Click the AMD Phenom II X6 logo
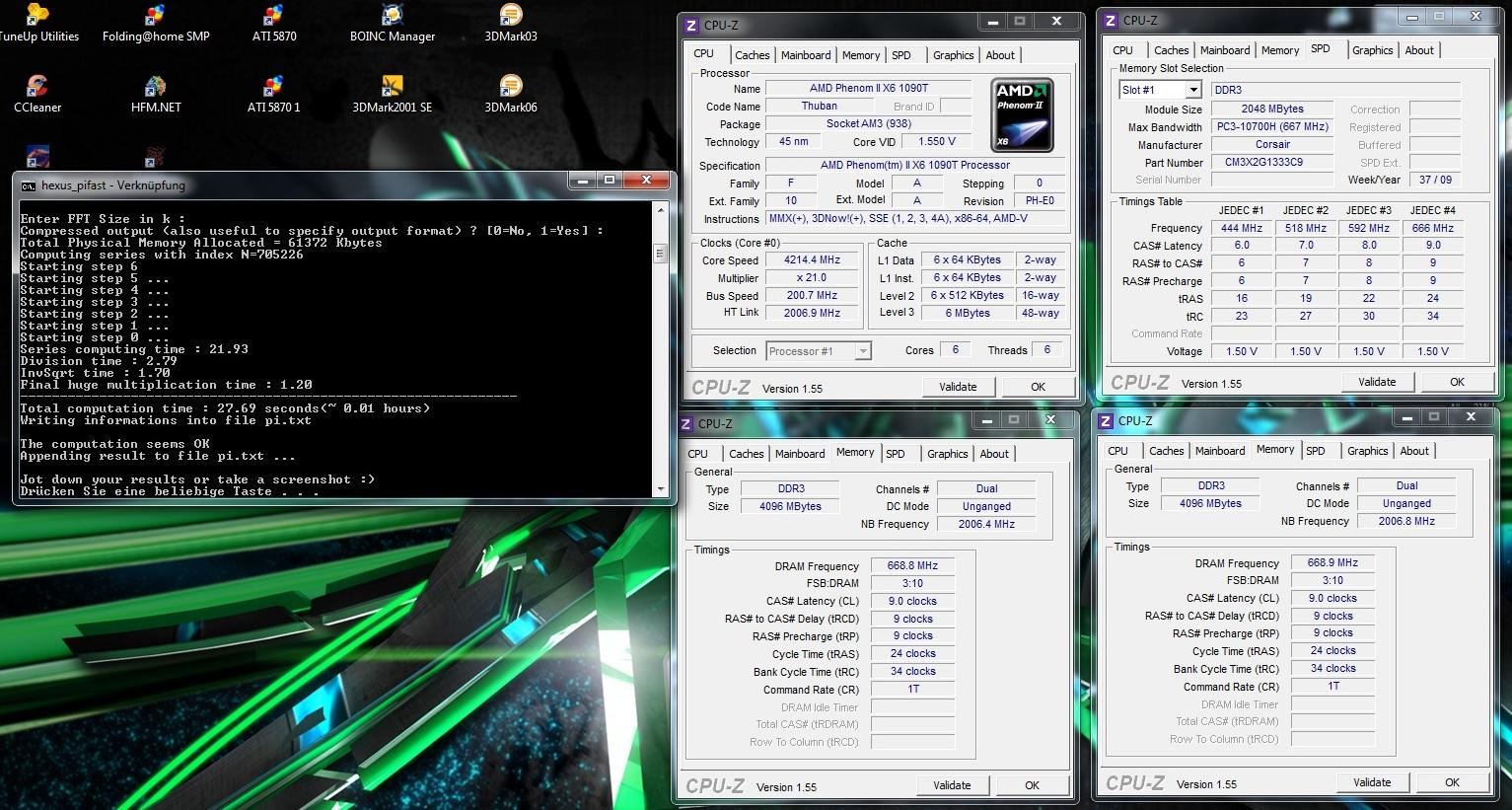The height and width of the screenshot is (810, 1512). coord(1022,114)
